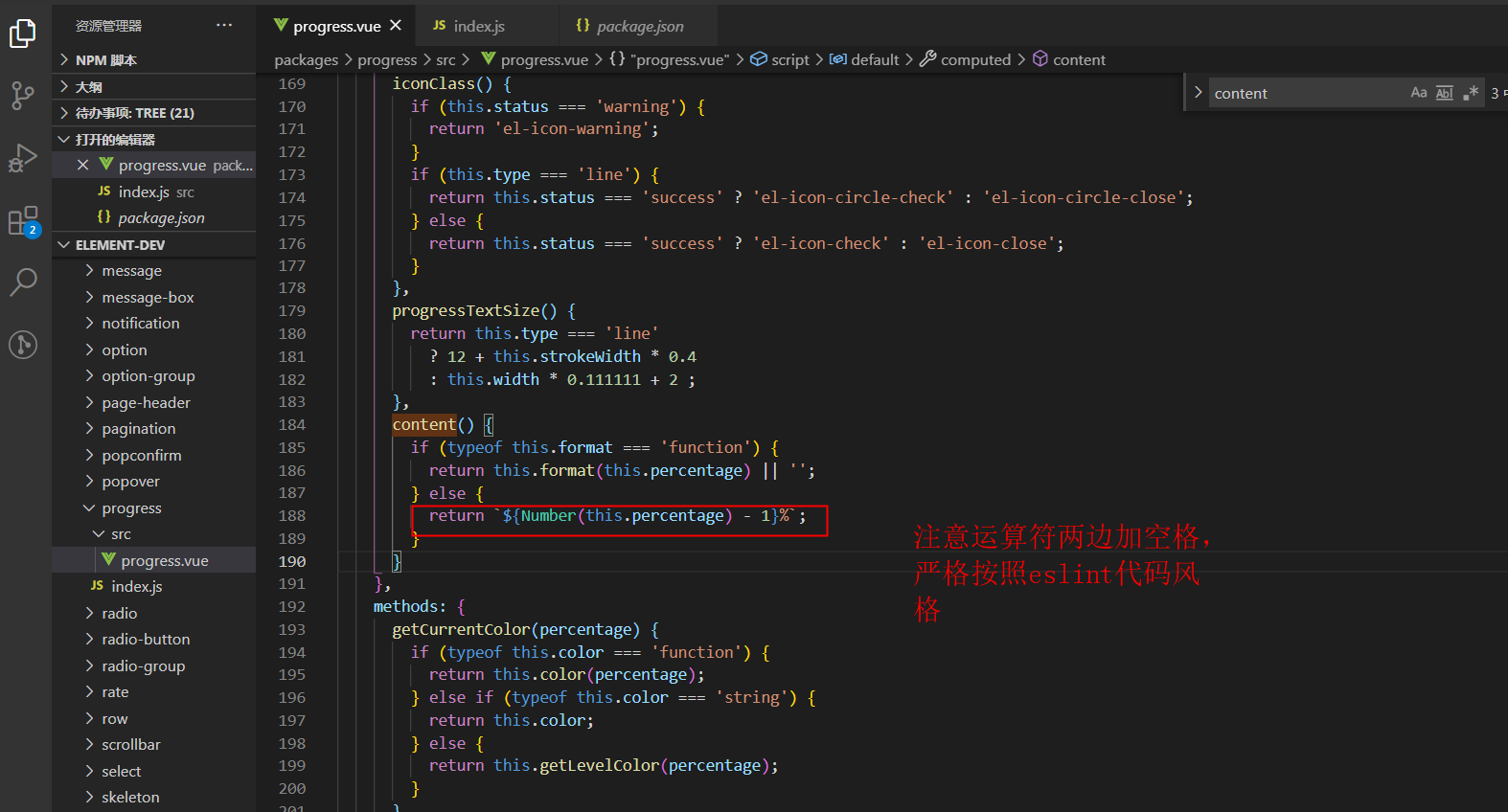1508x812 pixels.
Task: Select the progress.vue tab
Action: 336,26
